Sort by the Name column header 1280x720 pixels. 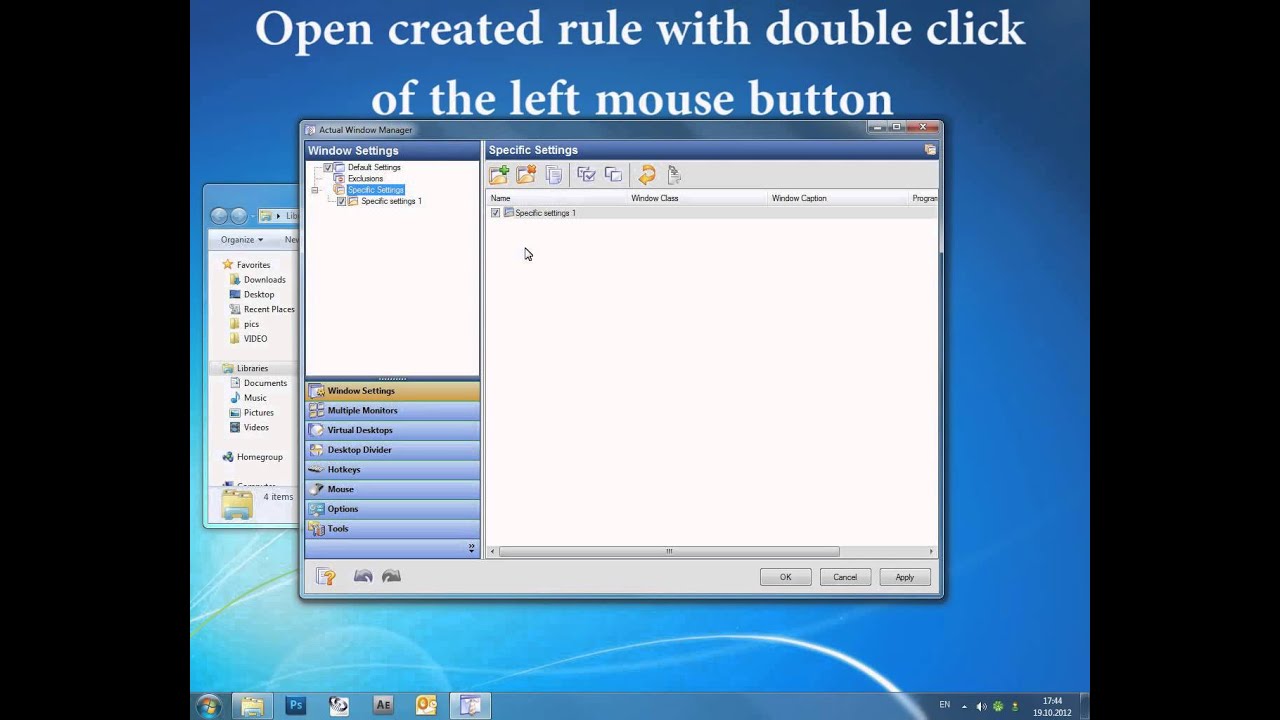tap(557, 198)
